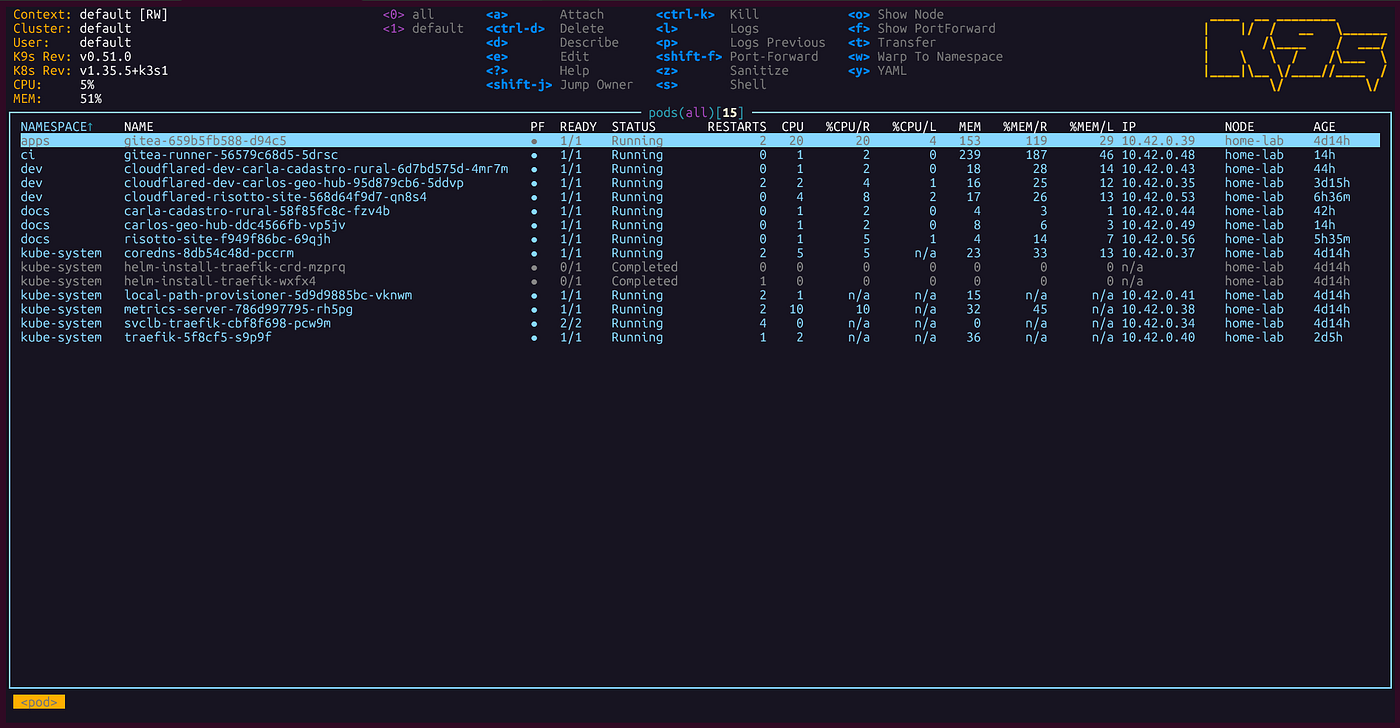This screenshot has height=728, width=1400.
Task: Select pod gitea-659b5fb588-d94c5
Action: click(700, 141)
